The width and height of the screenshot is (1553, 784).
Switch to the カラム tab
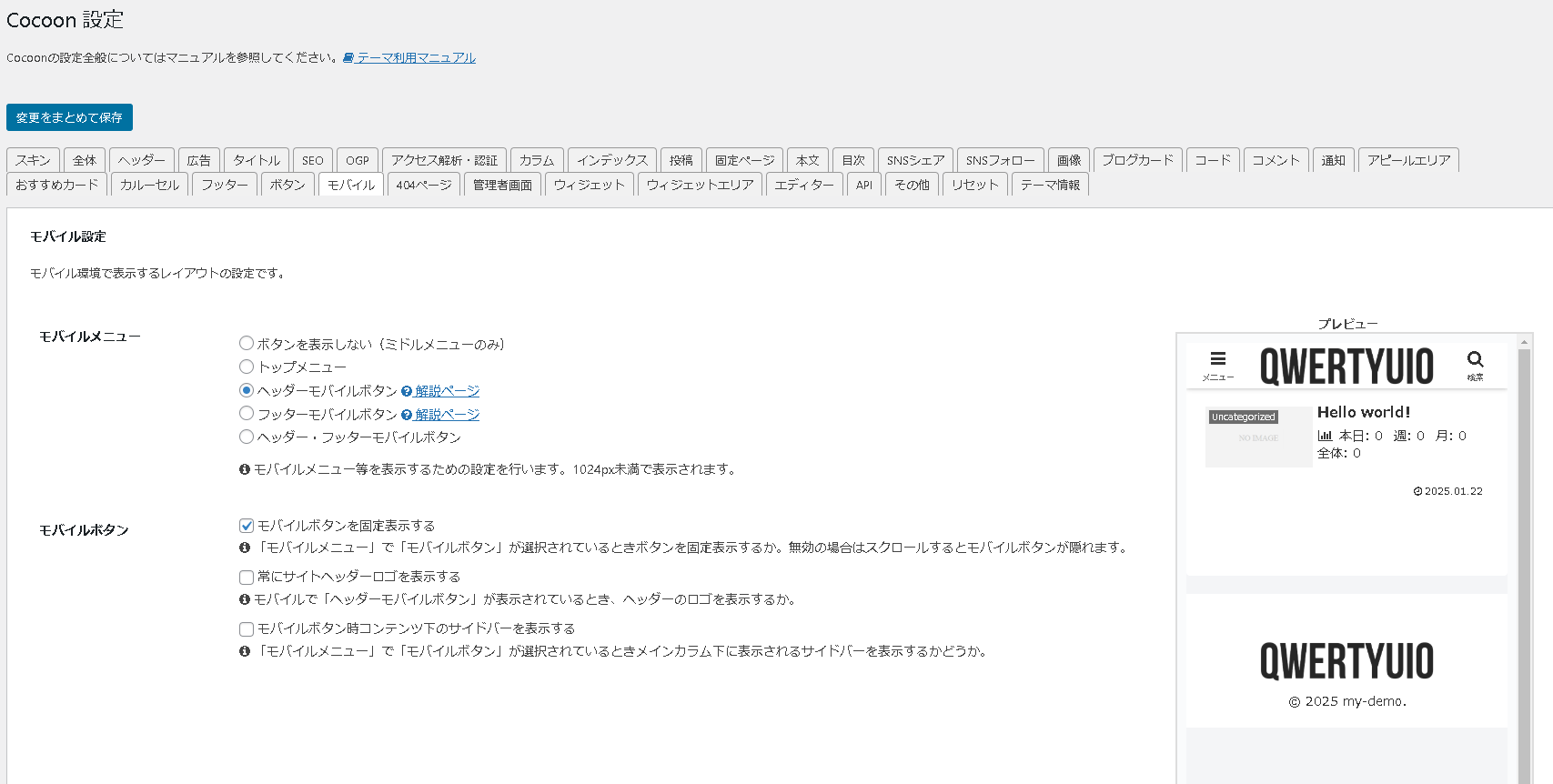coord(537,160)
